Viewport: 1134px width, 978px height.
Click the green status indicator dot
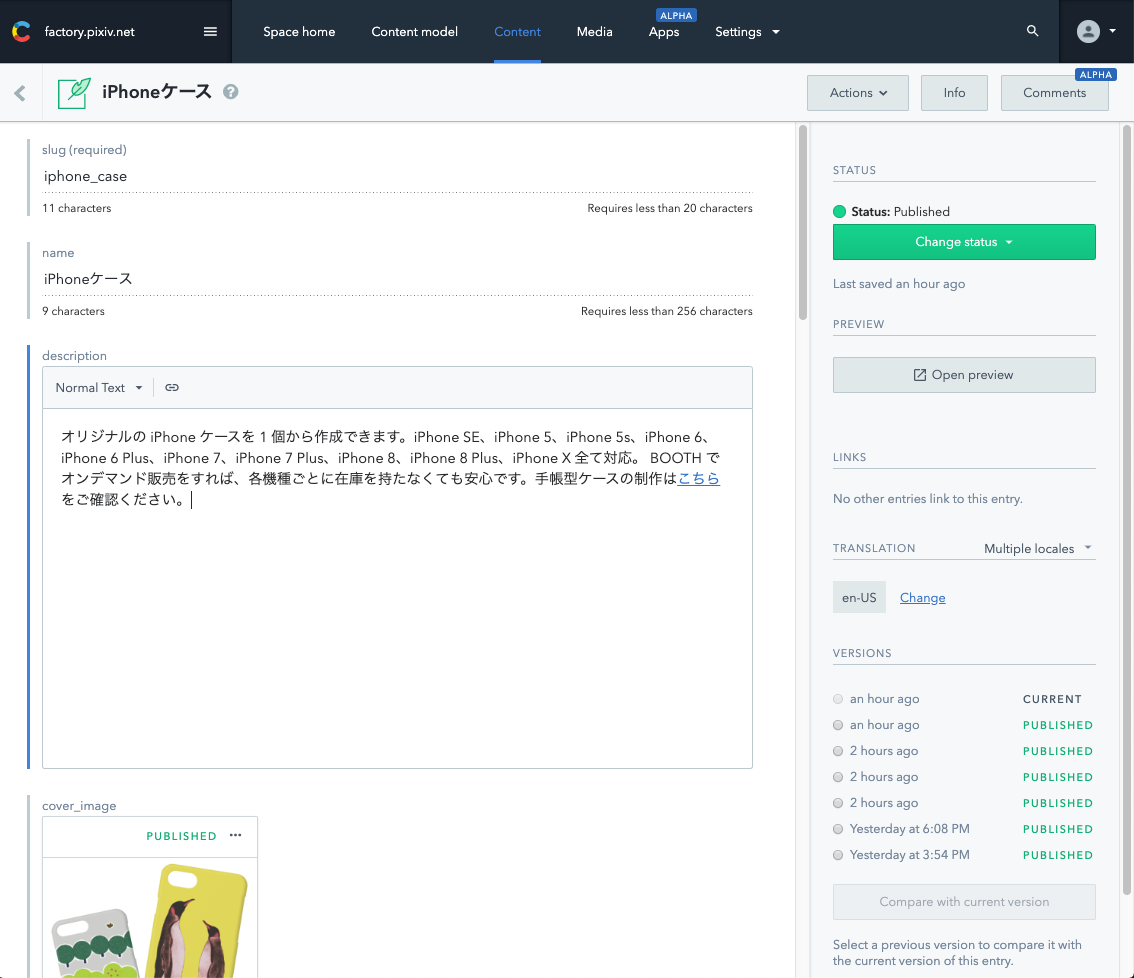[x=840, y=211]
